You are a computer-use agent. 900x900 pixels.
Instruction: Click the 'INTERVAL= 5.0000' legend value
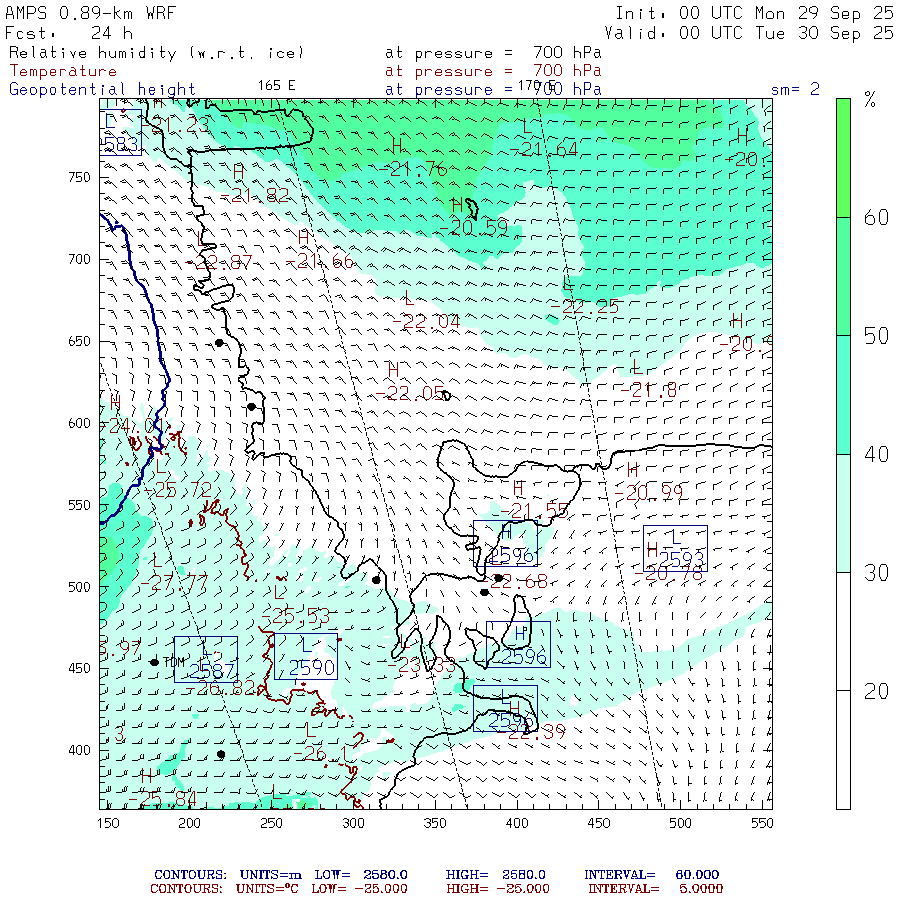(x=656, y=889)
